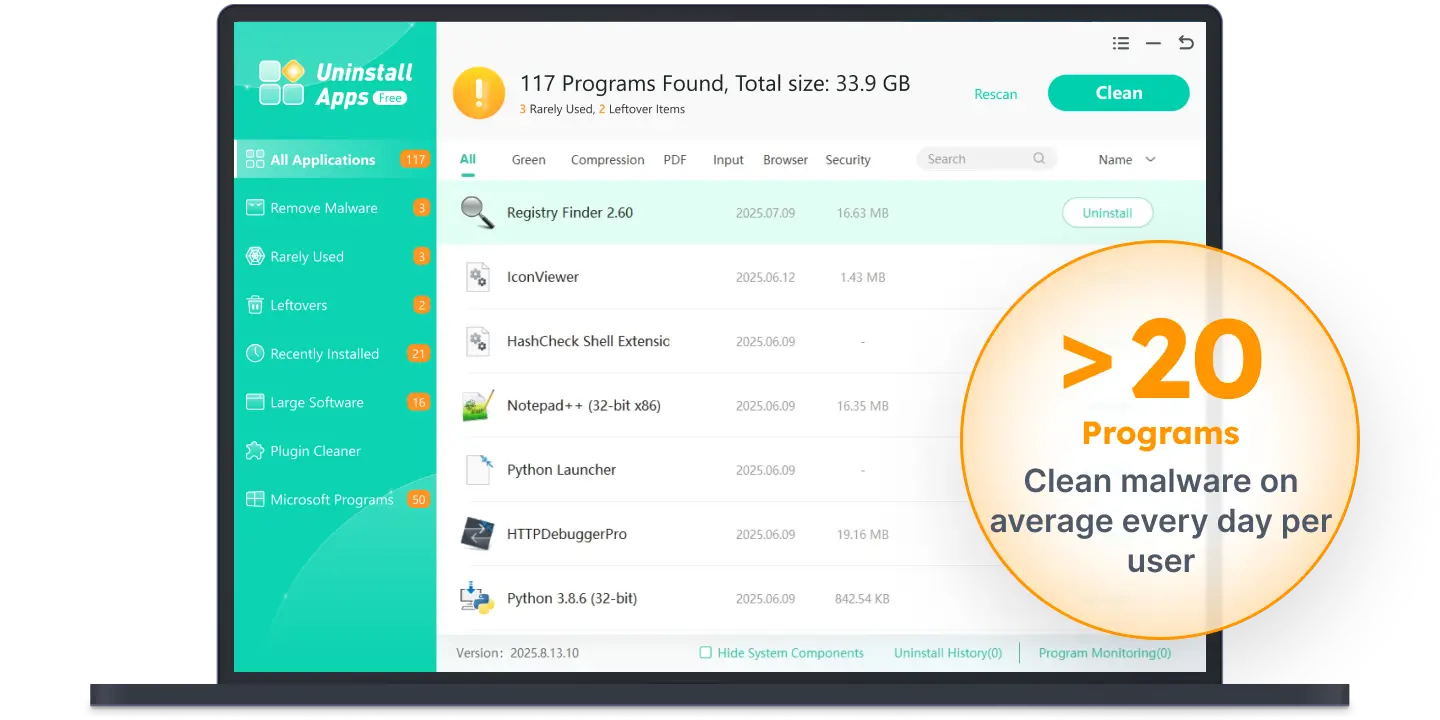The height and width of the screenshot is (720, 1440).
Task: Click the search magnifier icon
Action: [x=1039, y=158]
